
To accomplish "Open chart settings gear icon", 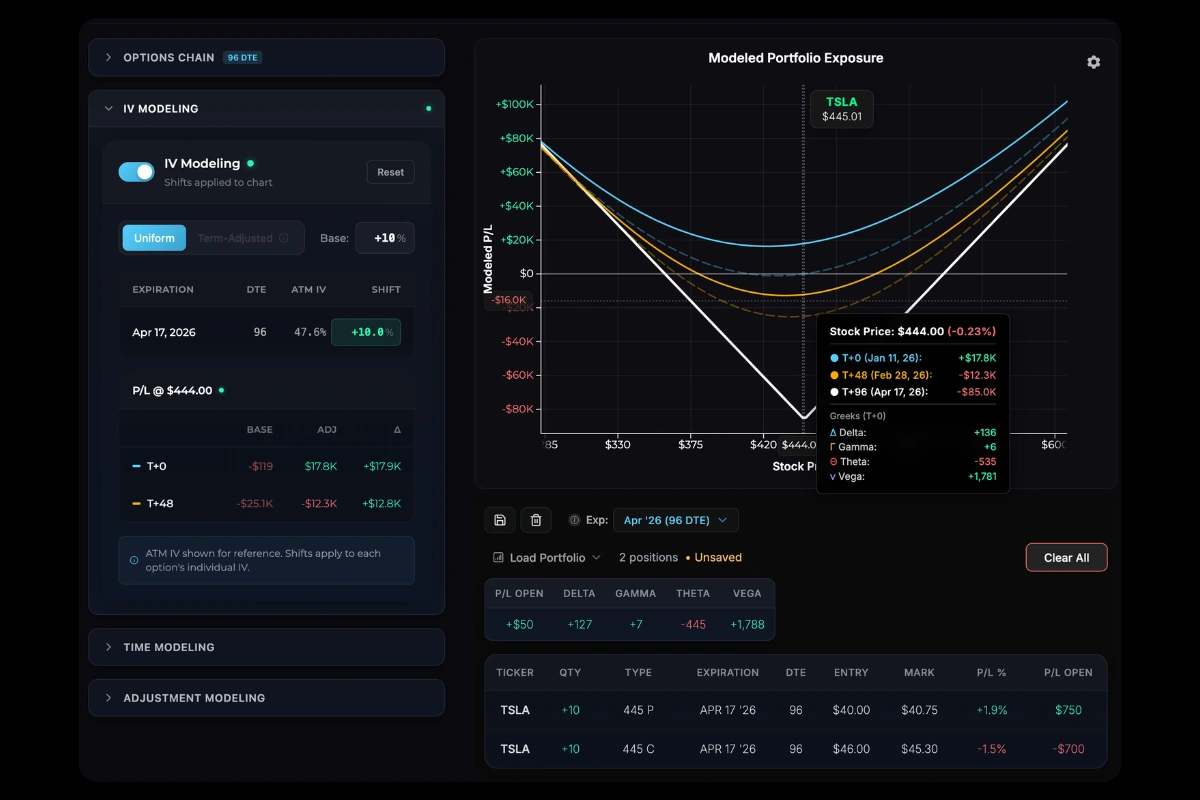I will 1093,62.
